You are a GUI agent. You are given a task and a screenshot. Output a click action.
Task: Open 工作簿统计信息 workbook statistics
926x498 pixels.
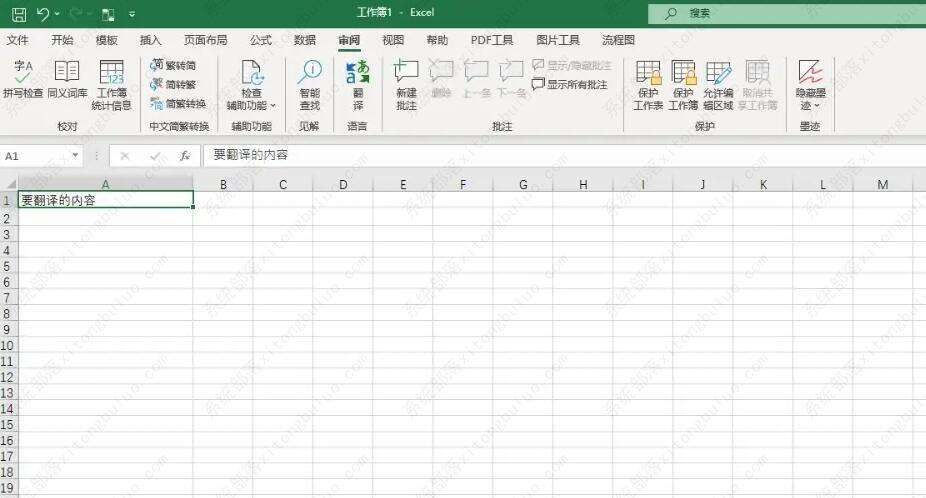coord(112,85)
